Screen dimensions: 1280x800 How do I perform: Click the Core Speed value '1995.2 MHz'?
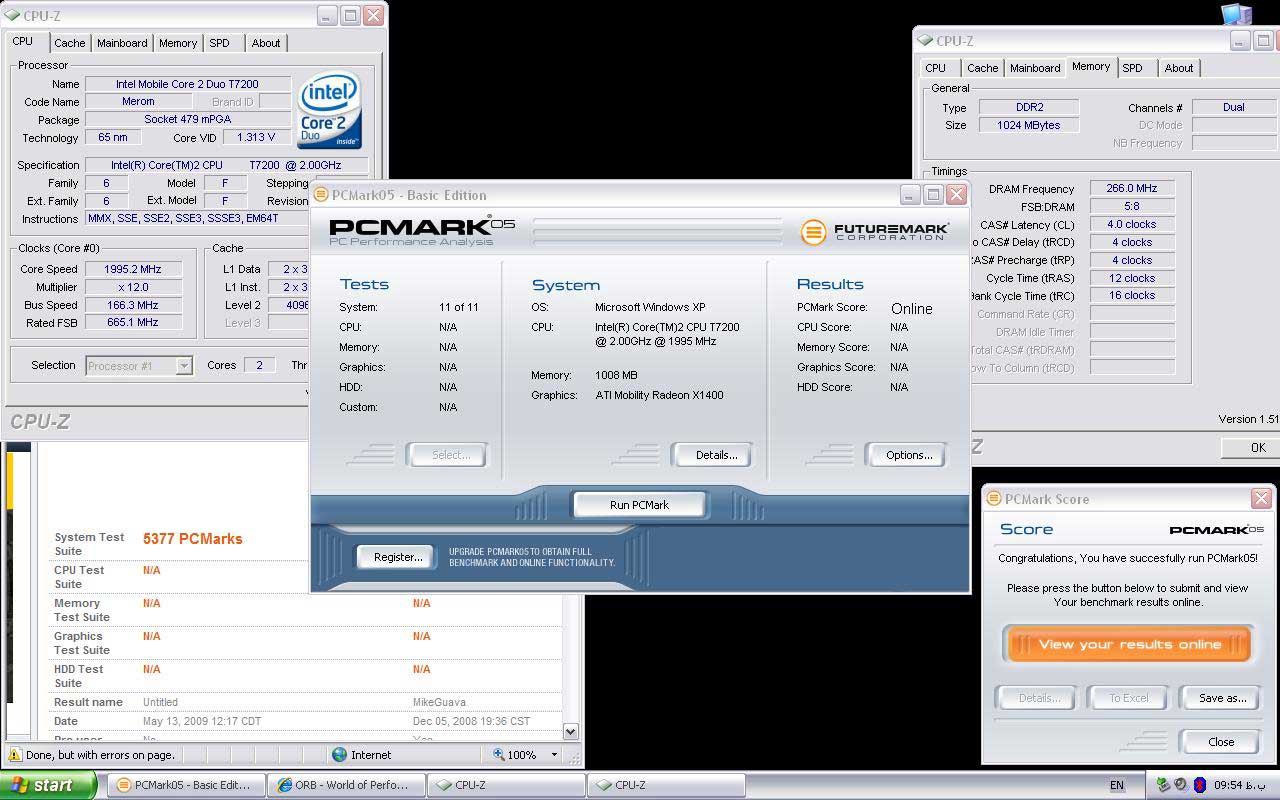133,270
